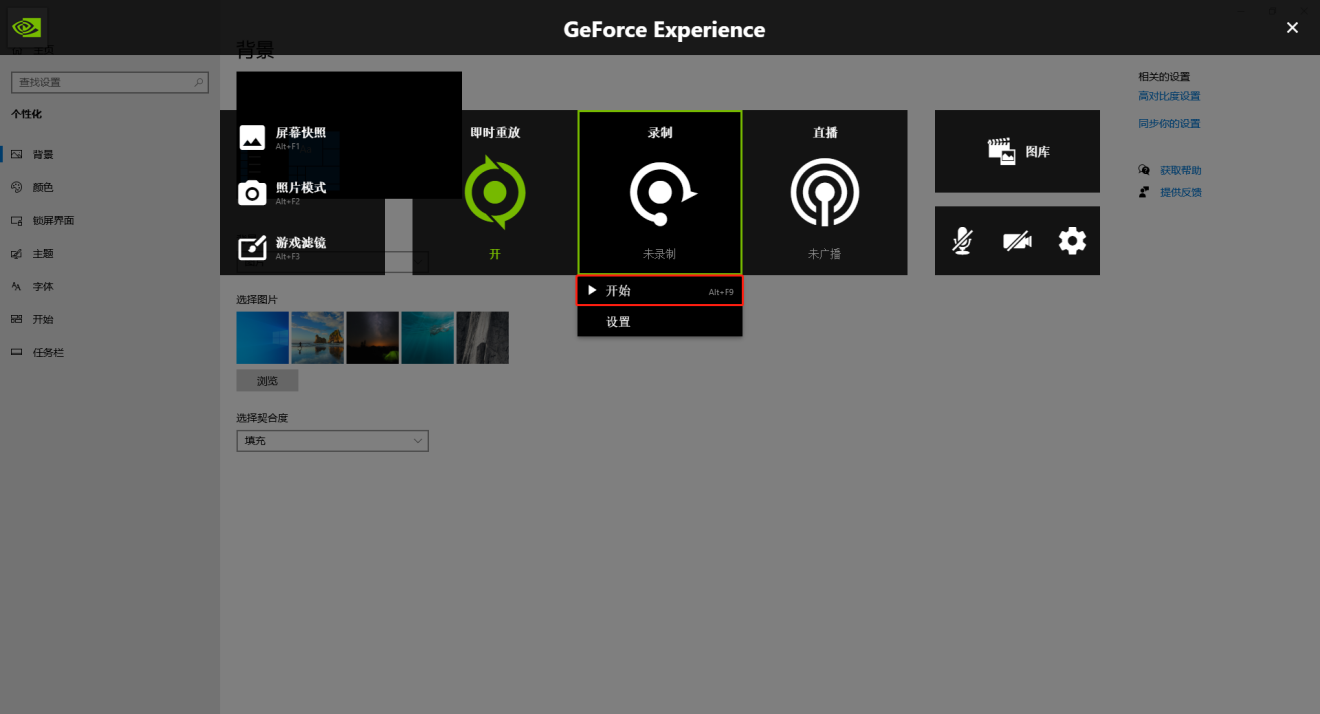The image size is (1320, 714).
Task: Open 开始 in Settings sidebar
Action: [x=110, y=319]
